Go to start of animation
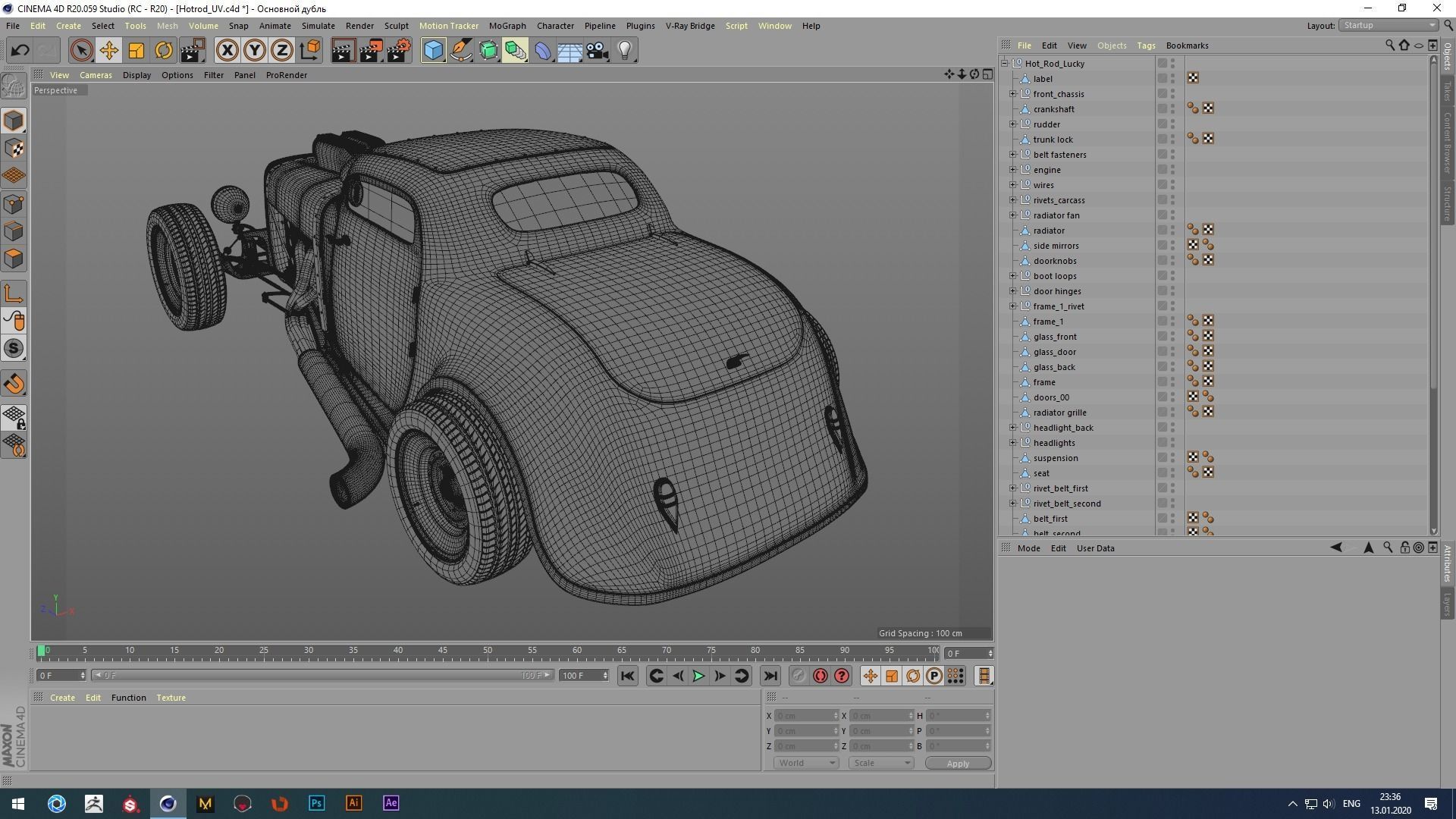 (627, 676)
